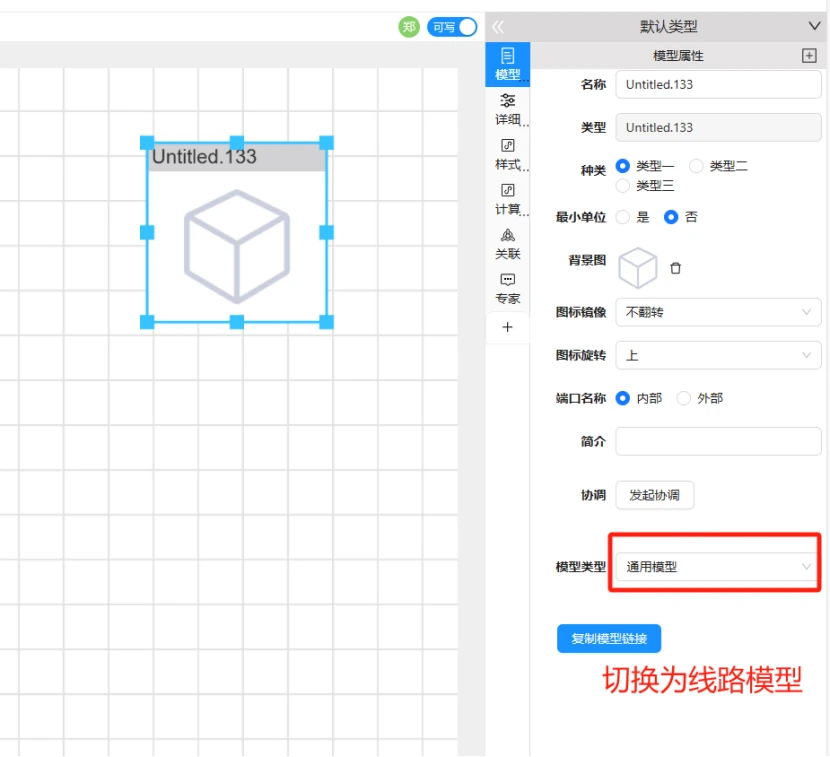Click the 背景图 cube thumbnail

click(638, 268)
